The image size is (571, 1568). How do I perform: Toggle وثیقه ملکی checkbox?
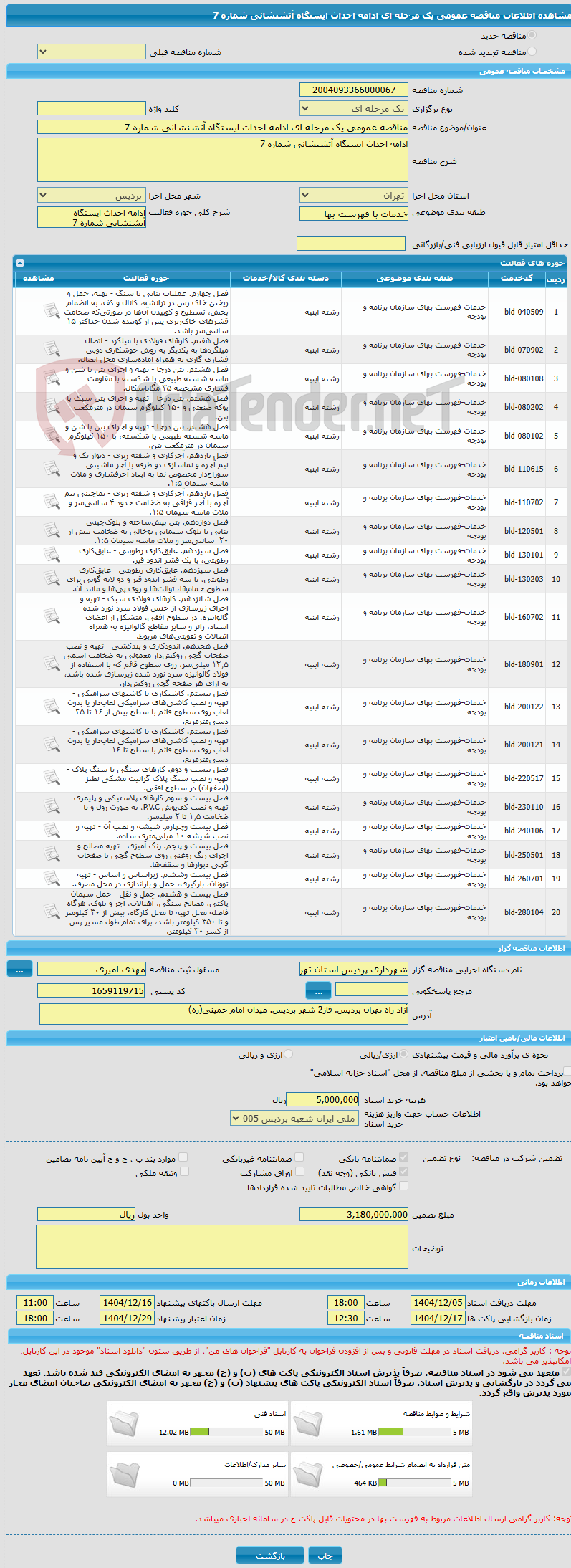(184, 1172)
